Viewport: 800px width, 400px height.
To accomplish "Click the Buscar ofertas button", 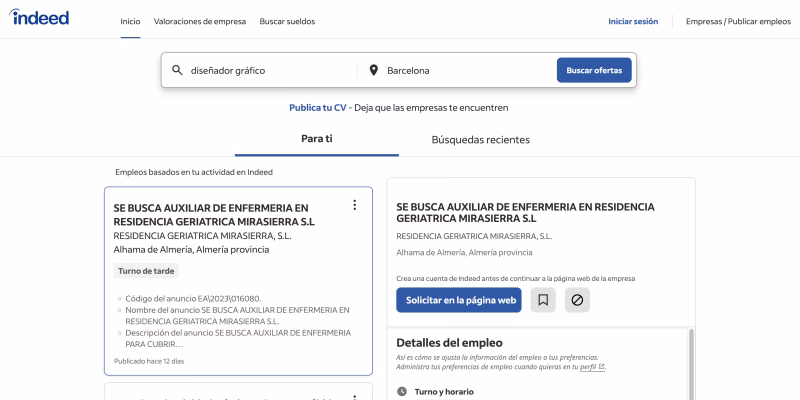I will click(x=594, y=70).
